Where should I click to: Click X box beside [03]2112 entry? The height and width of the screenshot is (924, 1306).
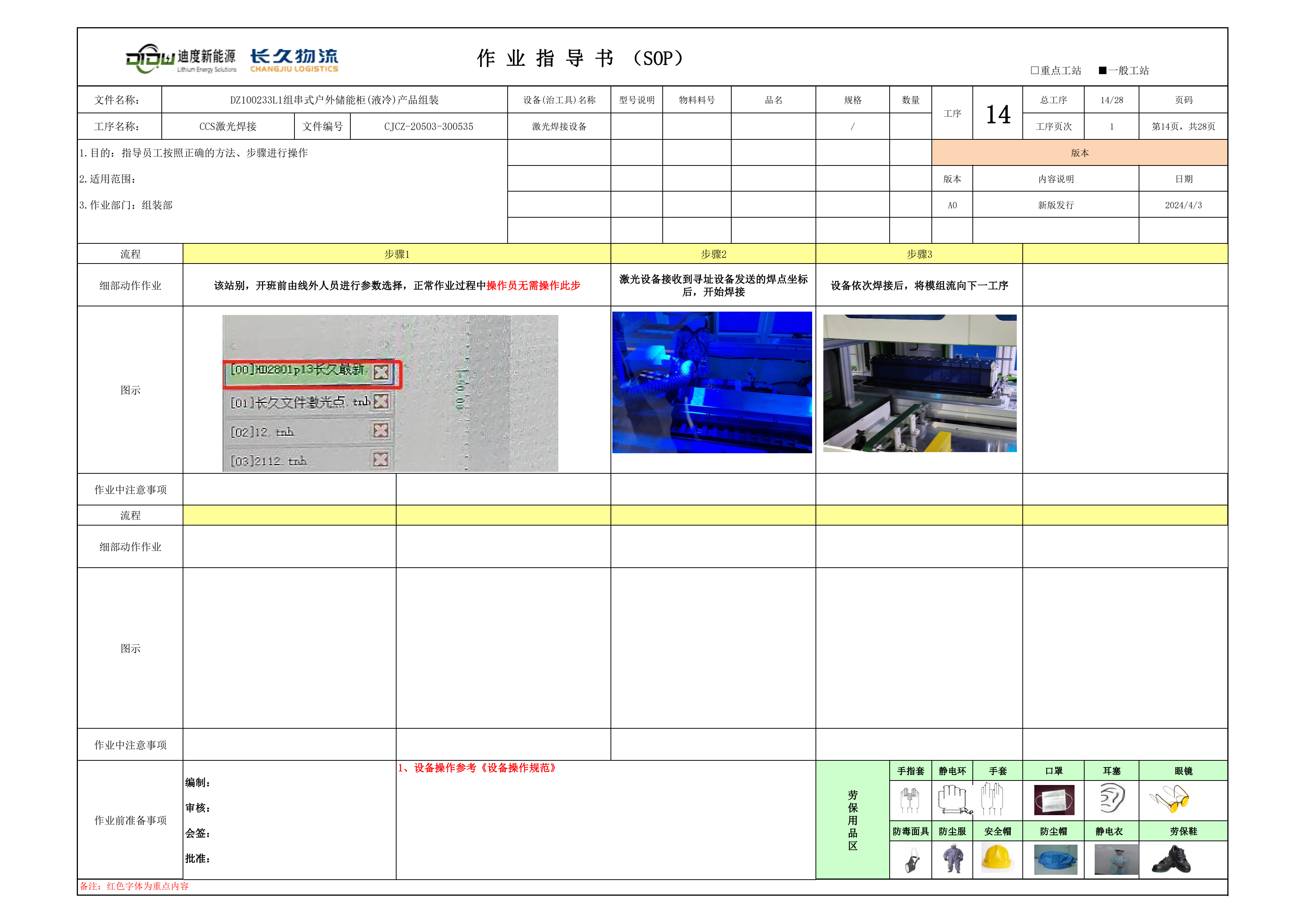[381, 459]
